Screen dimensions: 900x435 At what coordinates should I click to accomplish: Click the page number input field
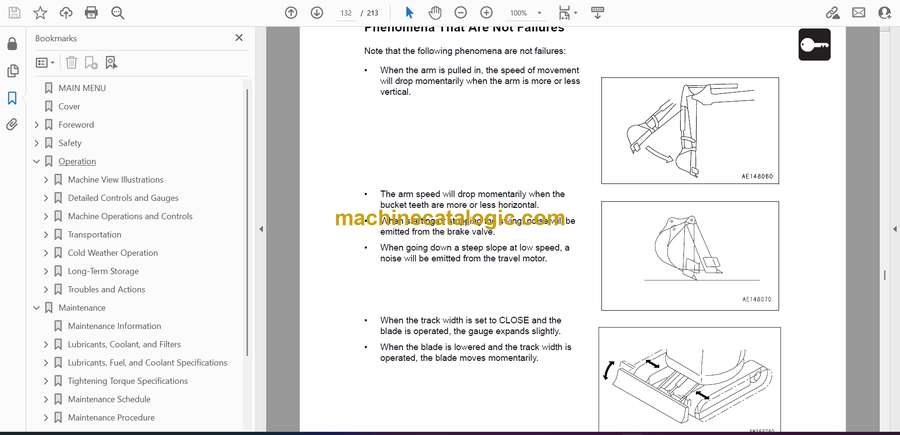pos(347,13)
